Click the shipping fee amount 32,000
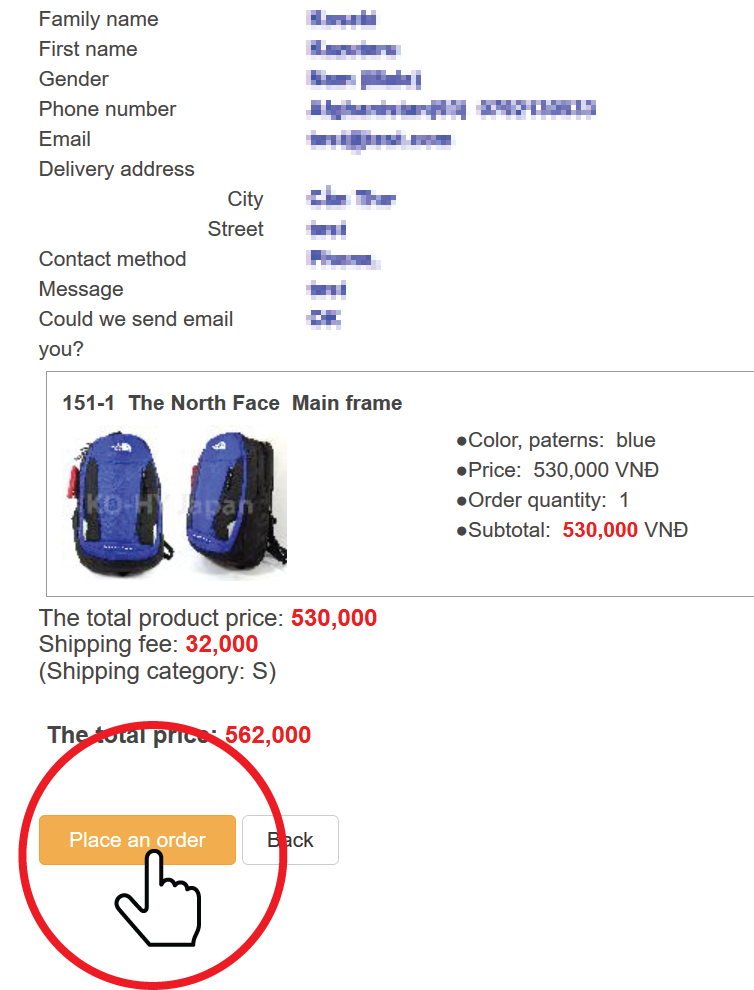This screenshot has width=754, height=990. click(221, 644)
